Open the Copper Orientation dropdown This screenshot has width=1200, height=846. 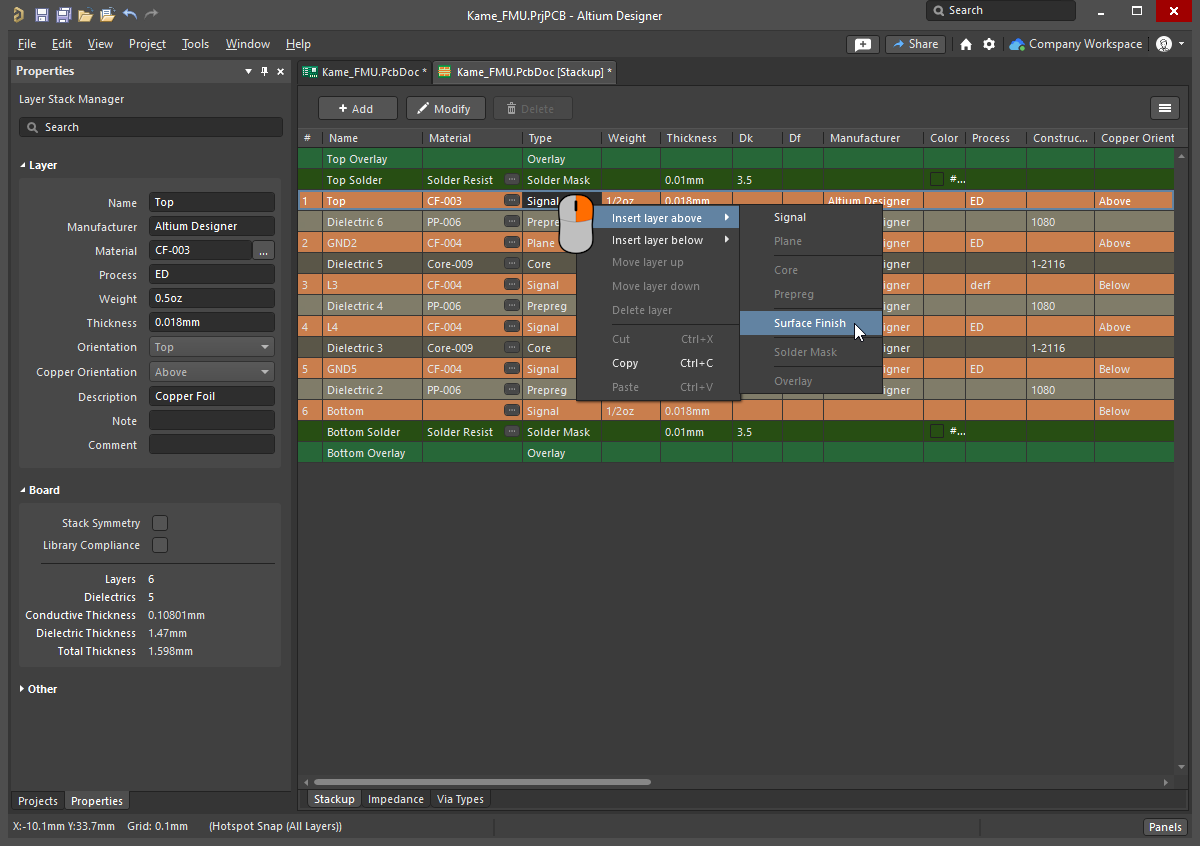[x=212, y=372]
